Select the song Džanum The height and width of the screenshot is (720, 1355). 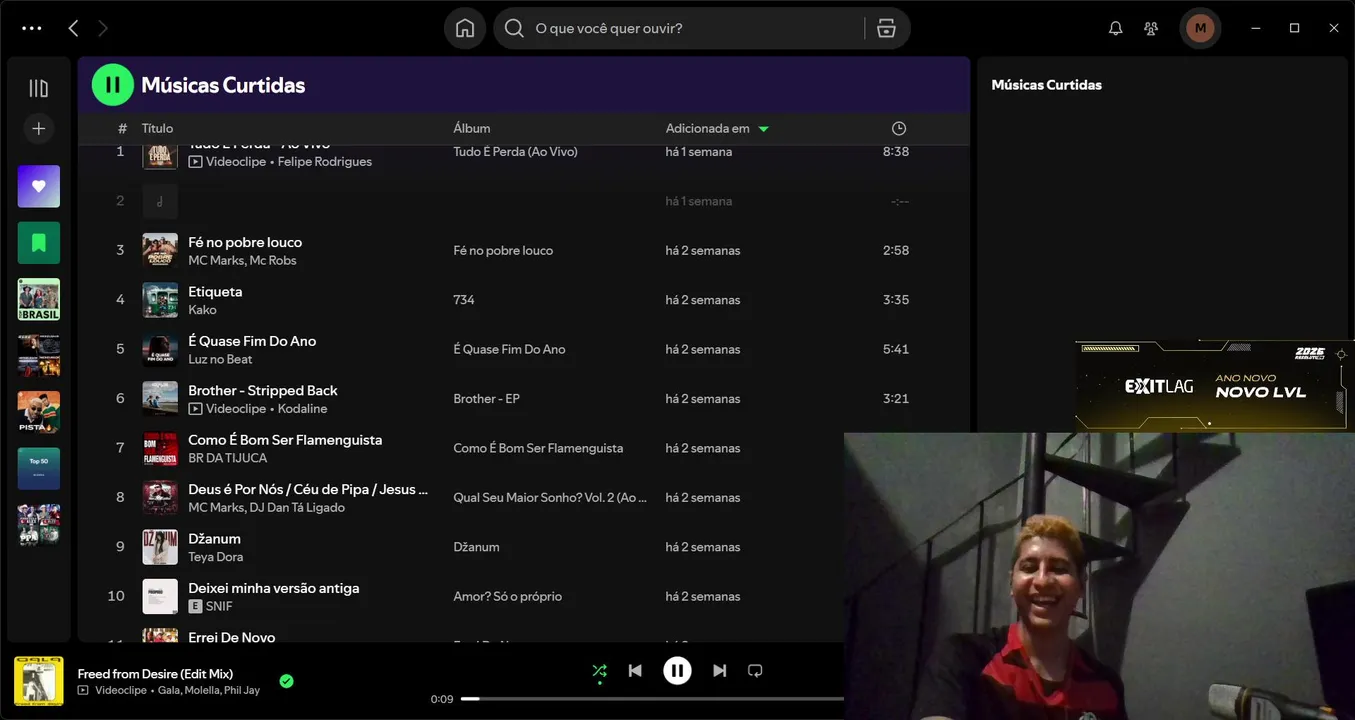pyautogui.click(x=215, y=539)
